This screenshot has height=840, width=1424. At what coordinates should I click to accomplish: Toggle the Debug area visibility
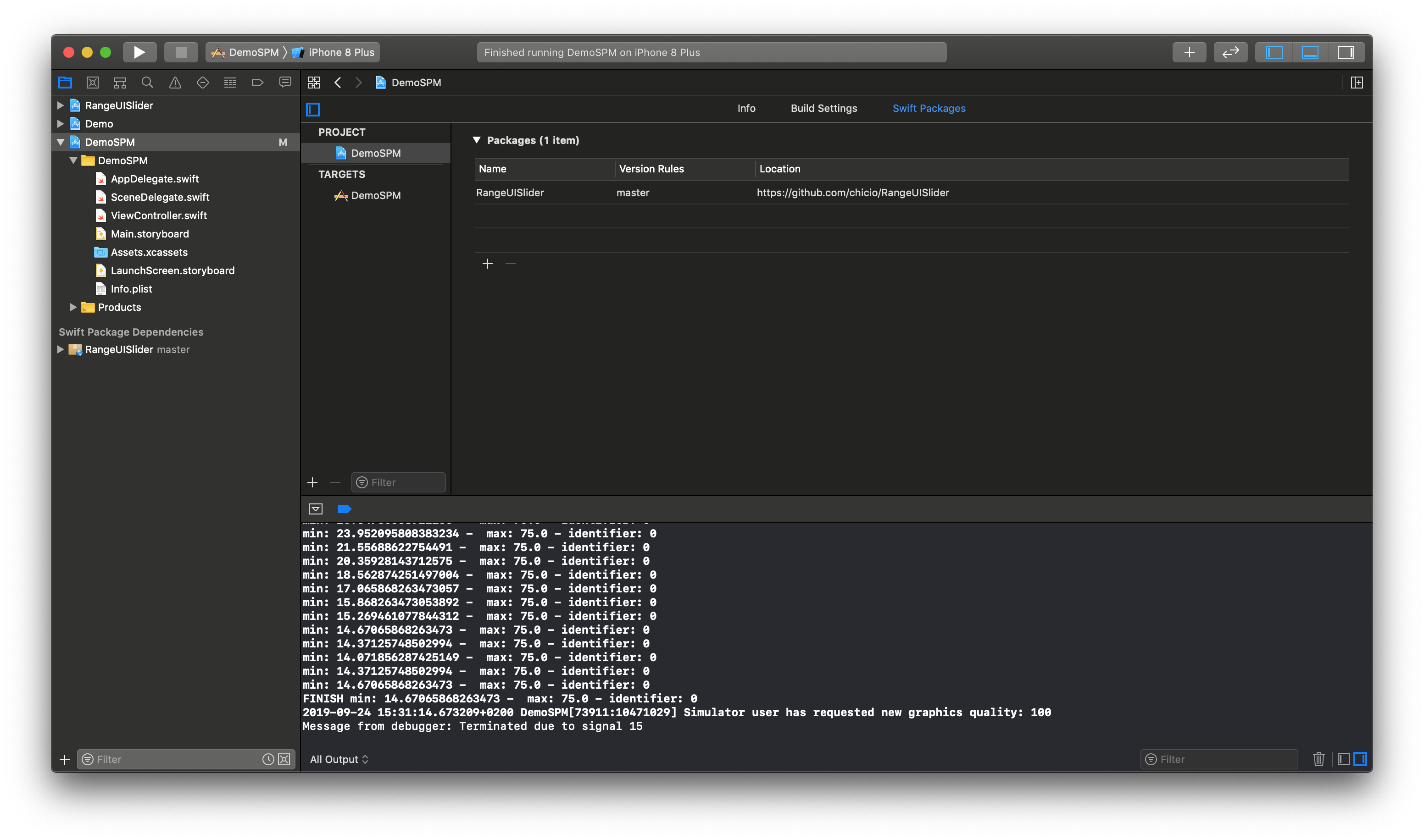click(x=1310, y=52)
